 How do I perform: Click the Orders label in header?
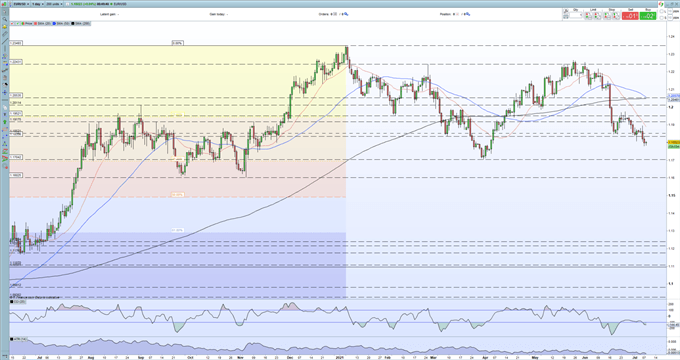(x=324, y=14)
